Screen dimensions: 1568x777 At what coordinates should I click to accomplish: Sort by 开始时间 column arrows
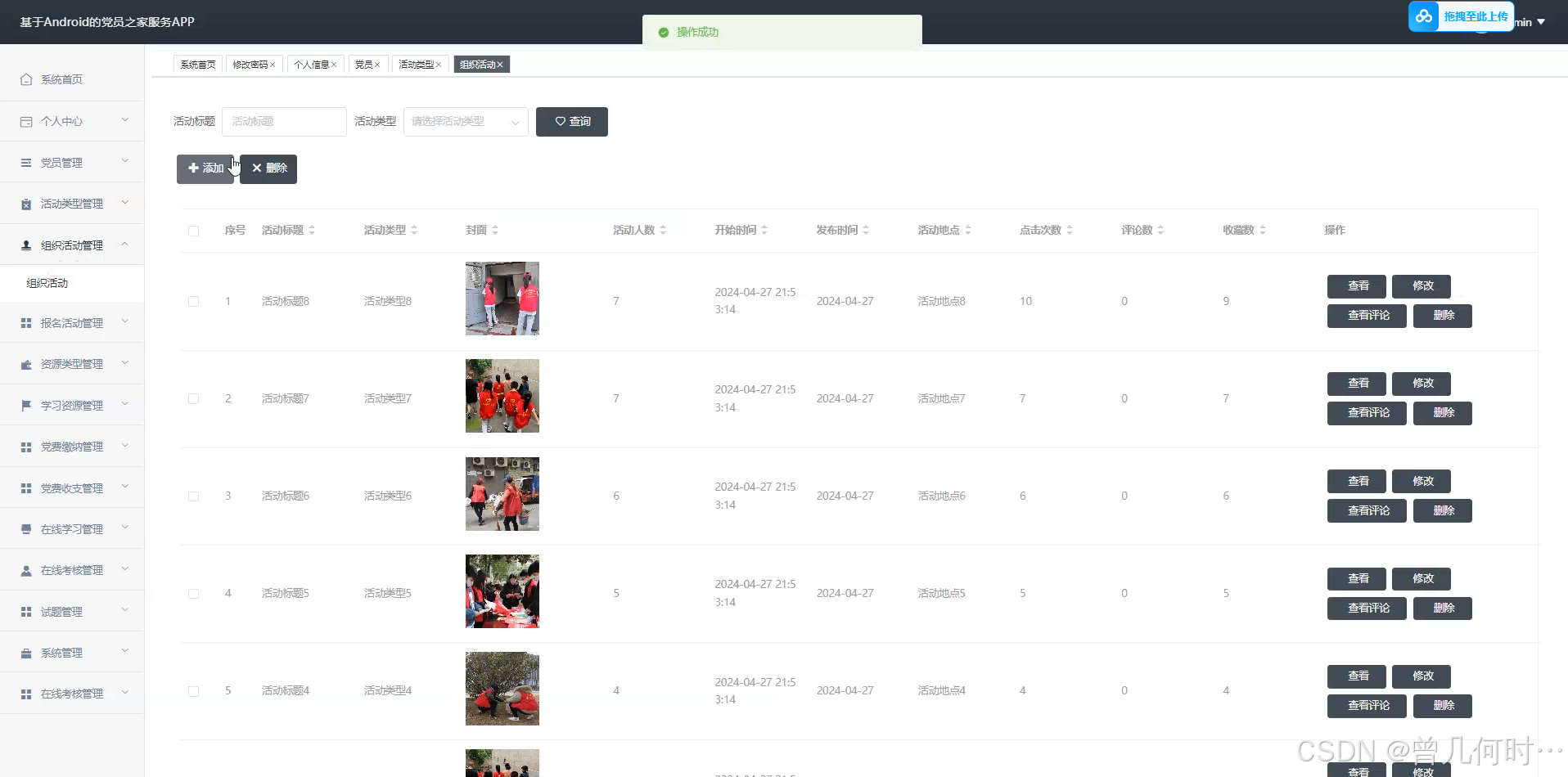[764, 231]
